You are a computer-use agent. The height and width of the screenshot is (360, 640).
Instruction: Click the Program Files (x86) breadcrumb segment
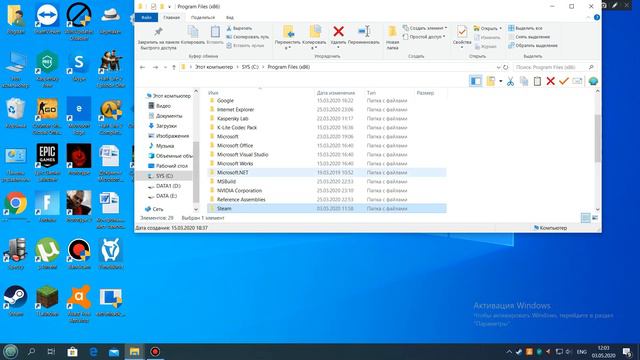click(x=289, y=67)
